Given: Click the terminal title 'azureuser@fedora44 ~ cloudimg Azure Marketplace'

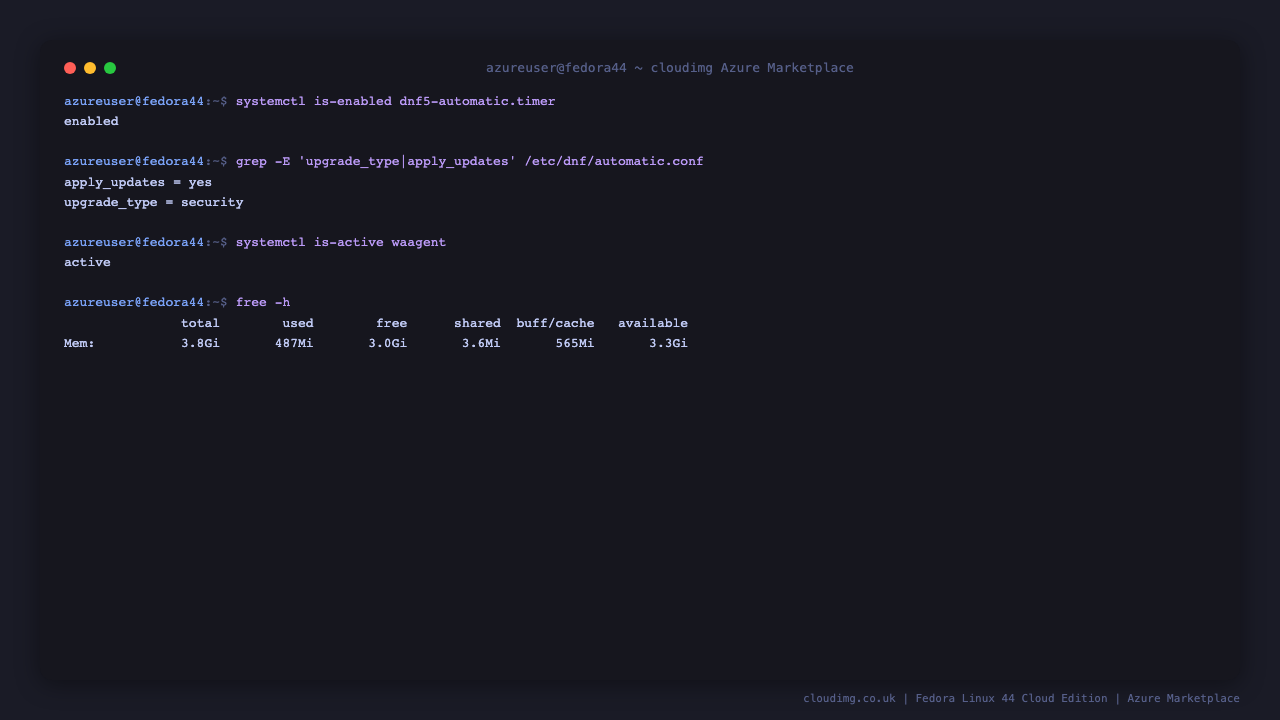Looking at the screenshot, I should pos(670,68).
